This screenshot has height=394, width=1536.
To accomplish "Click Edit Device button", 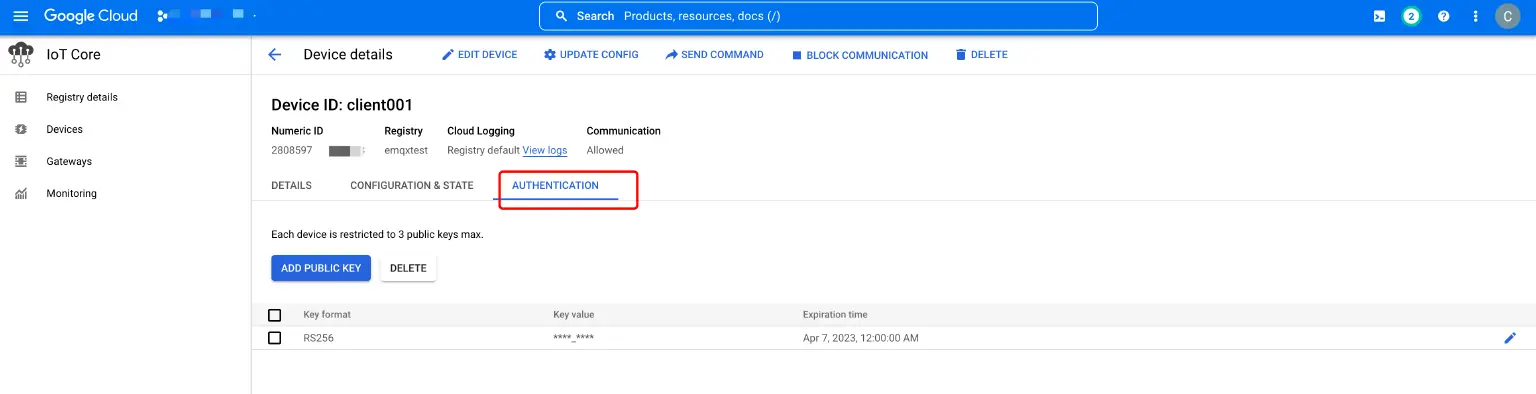I will point(480,54).
